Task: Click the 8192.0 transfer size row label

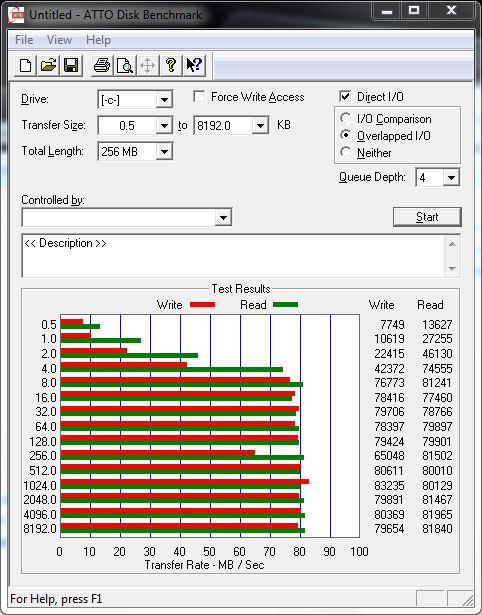Action: [40, 529]
